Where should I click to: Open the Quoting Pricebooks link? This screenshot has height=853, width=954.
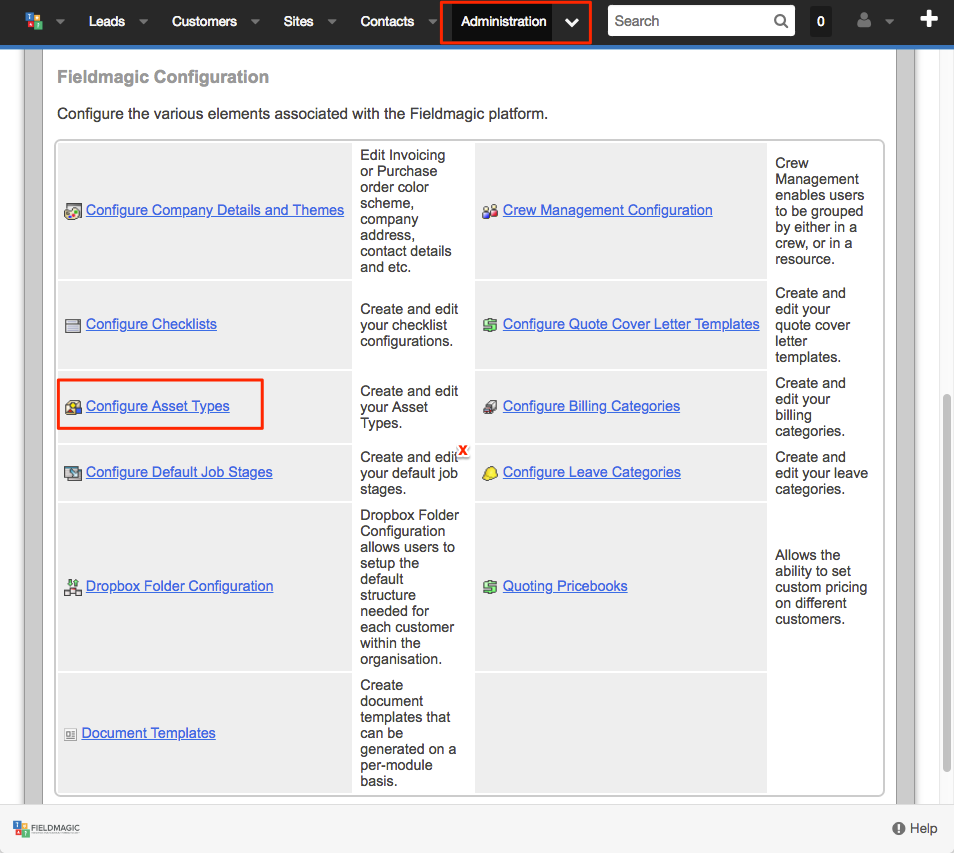point(565,586)
